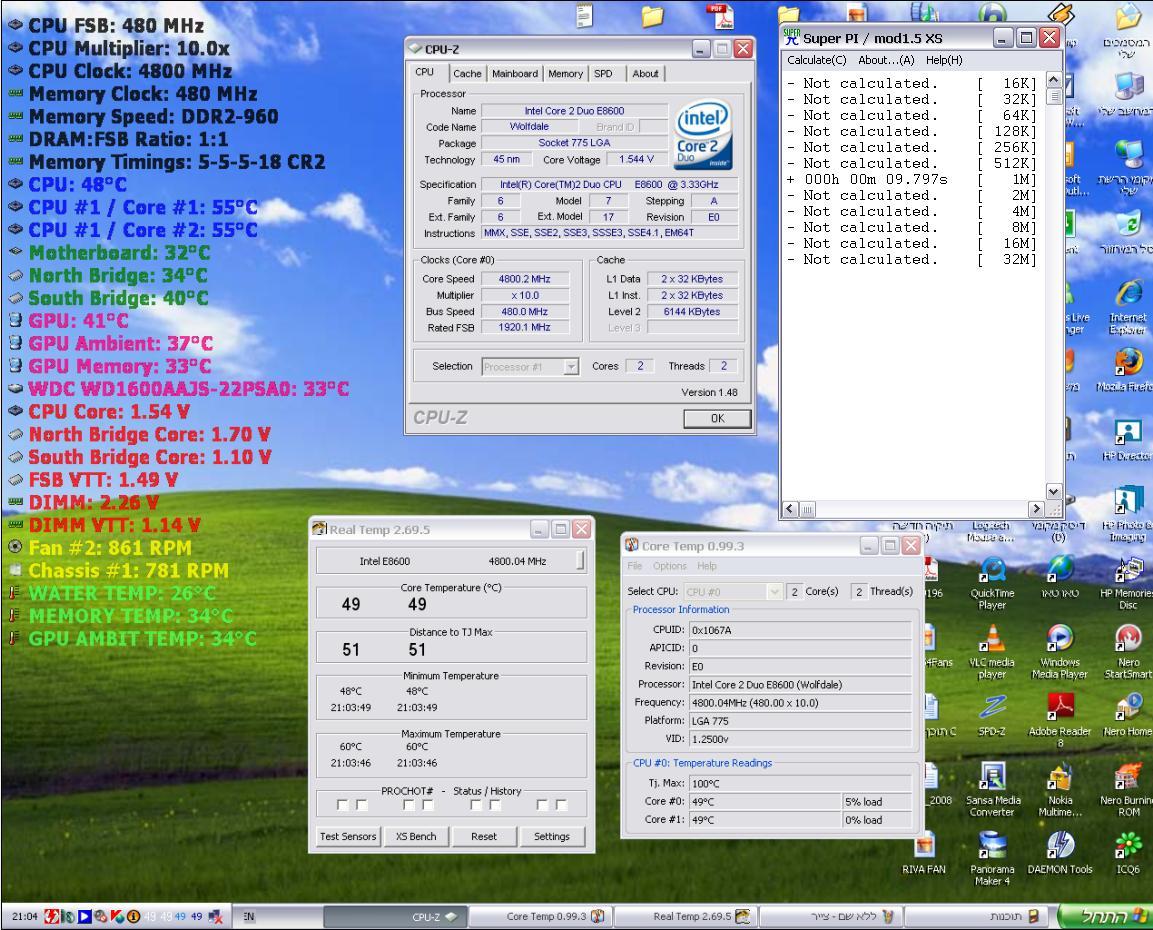Open text document icon at top of desktop
This screenshot has height=930, width=1153.
point(584,16)
